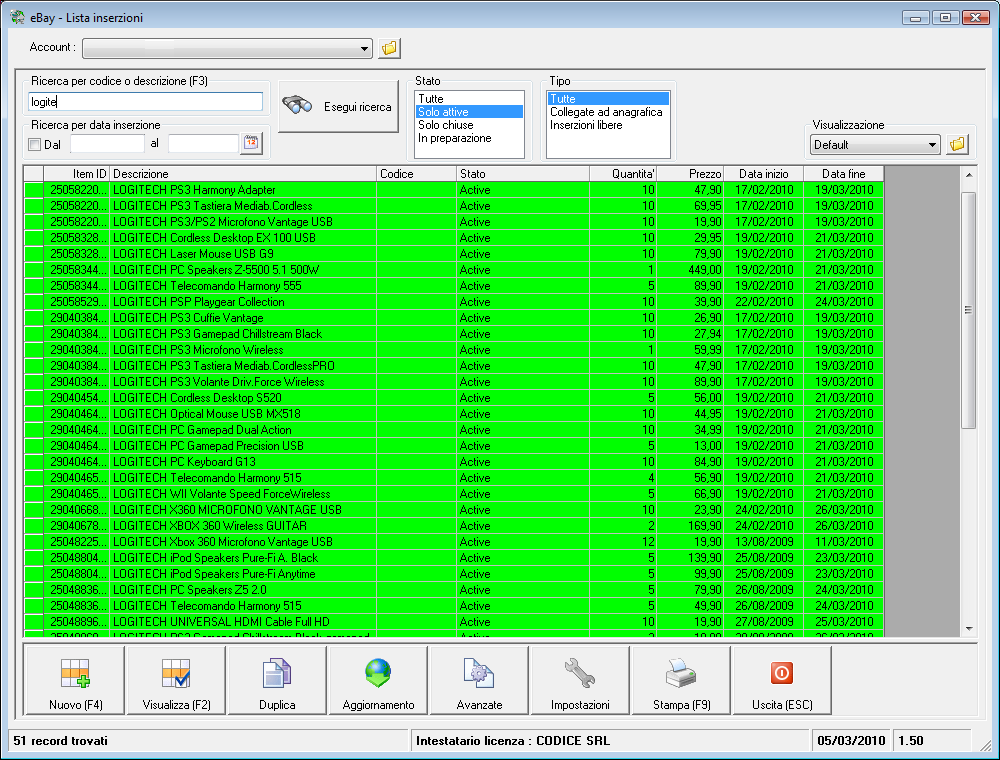Image resolution: width=1000 pixels, height=760 pixels.
Task: Click the list scrollbar up arrow
Action: 969,175
